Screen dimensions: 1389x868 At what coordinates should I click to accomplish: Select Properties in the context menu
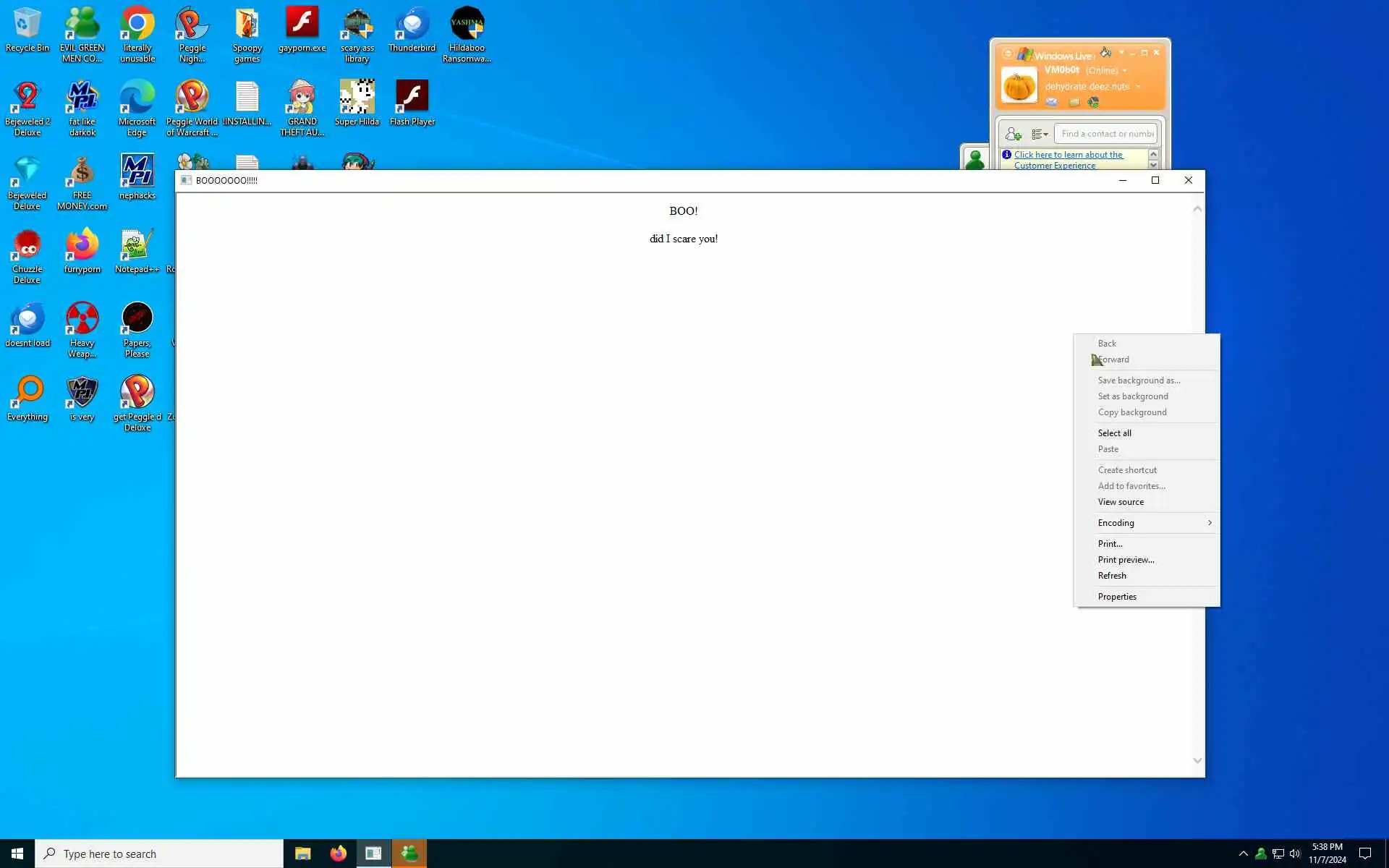[x=1117, y=597]
